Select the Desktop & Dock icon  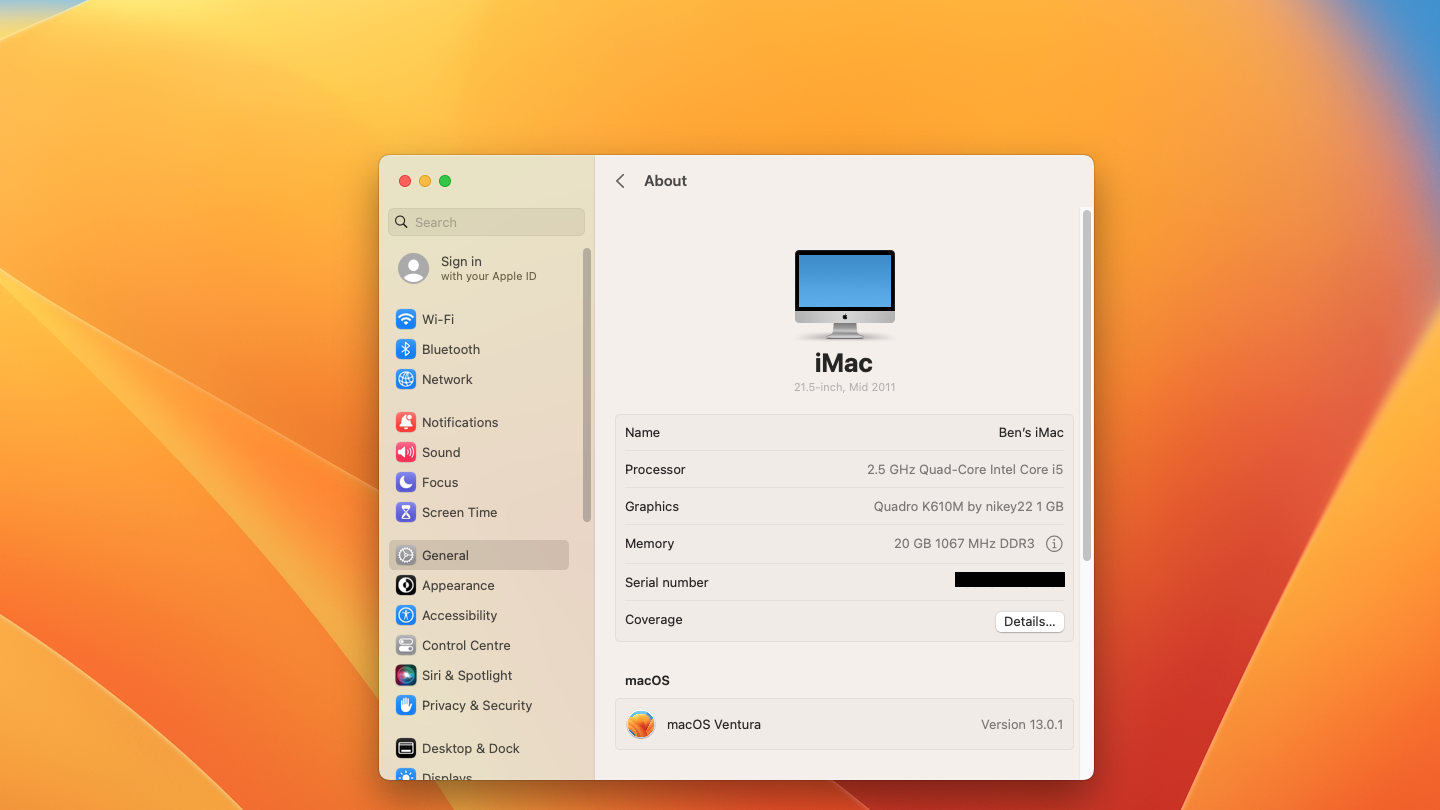[x=406, y=748]
